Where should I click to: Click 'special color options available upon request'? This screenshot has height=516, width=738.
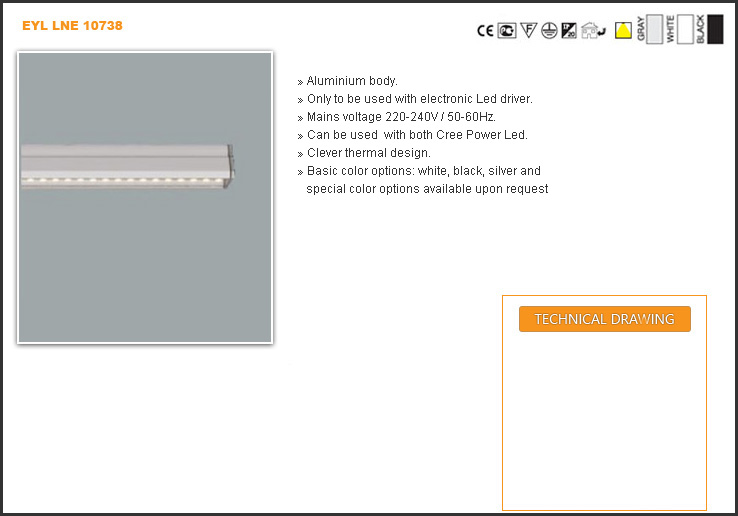pos(427,189)
